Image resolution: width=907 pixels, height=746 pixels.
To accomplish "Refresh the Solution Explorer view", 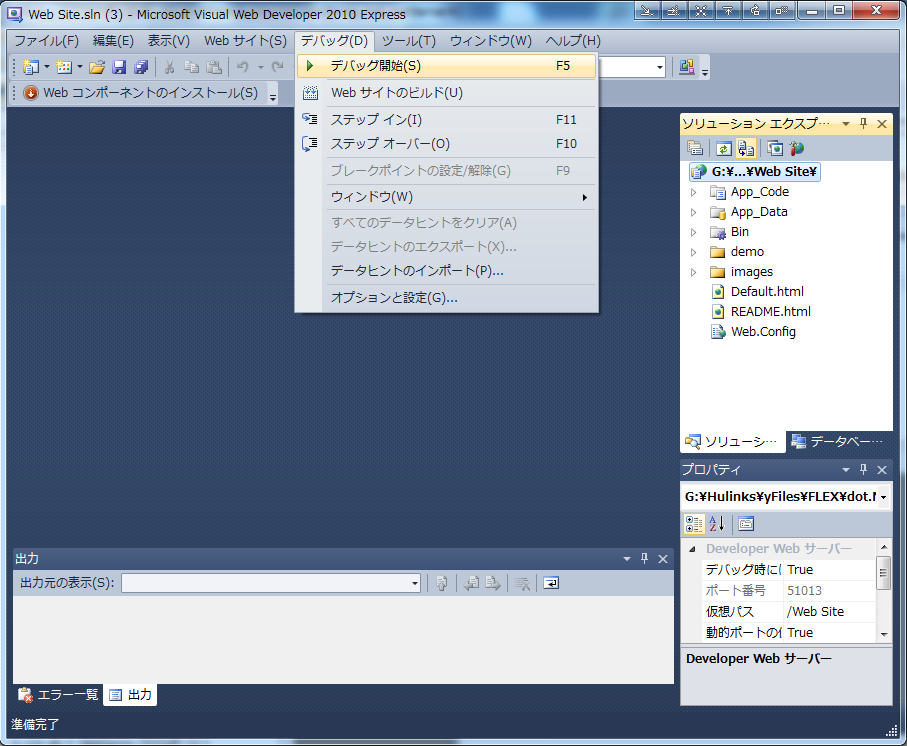I will tap(723, 149).
